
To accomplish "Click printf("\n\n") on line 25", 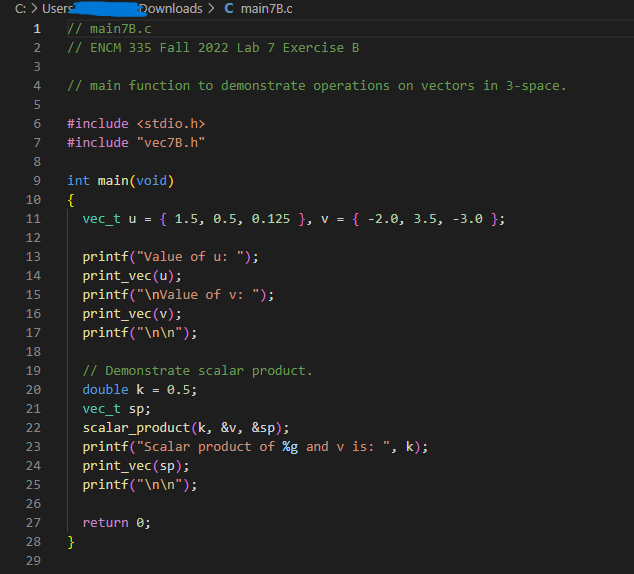I will pyautogui.click(x=140, y=485).
